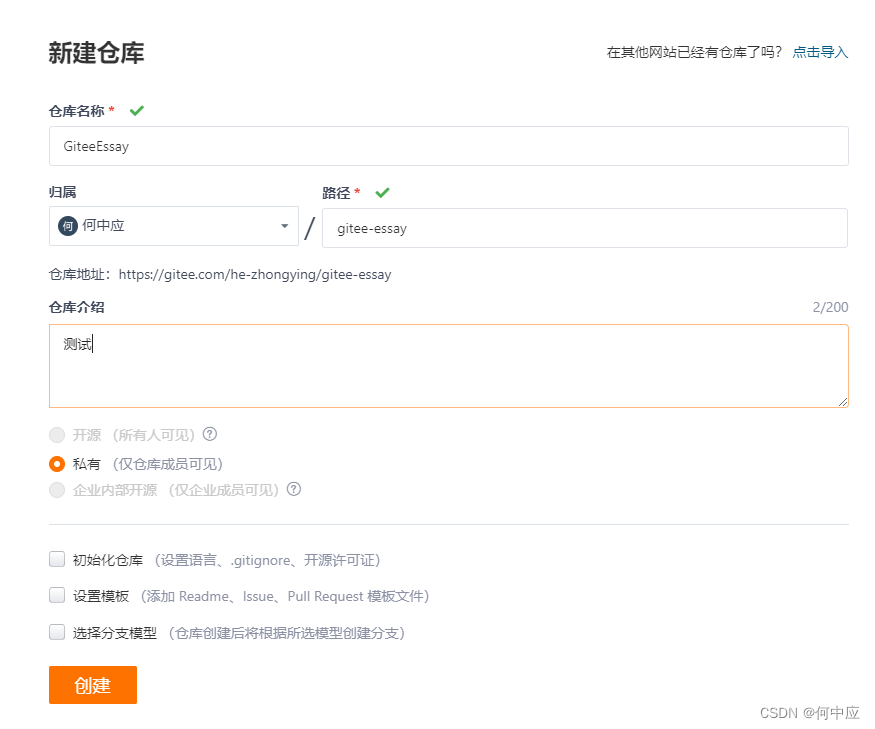Click the 2/200 character counter

pyautogui.click(x=833, y=307)
